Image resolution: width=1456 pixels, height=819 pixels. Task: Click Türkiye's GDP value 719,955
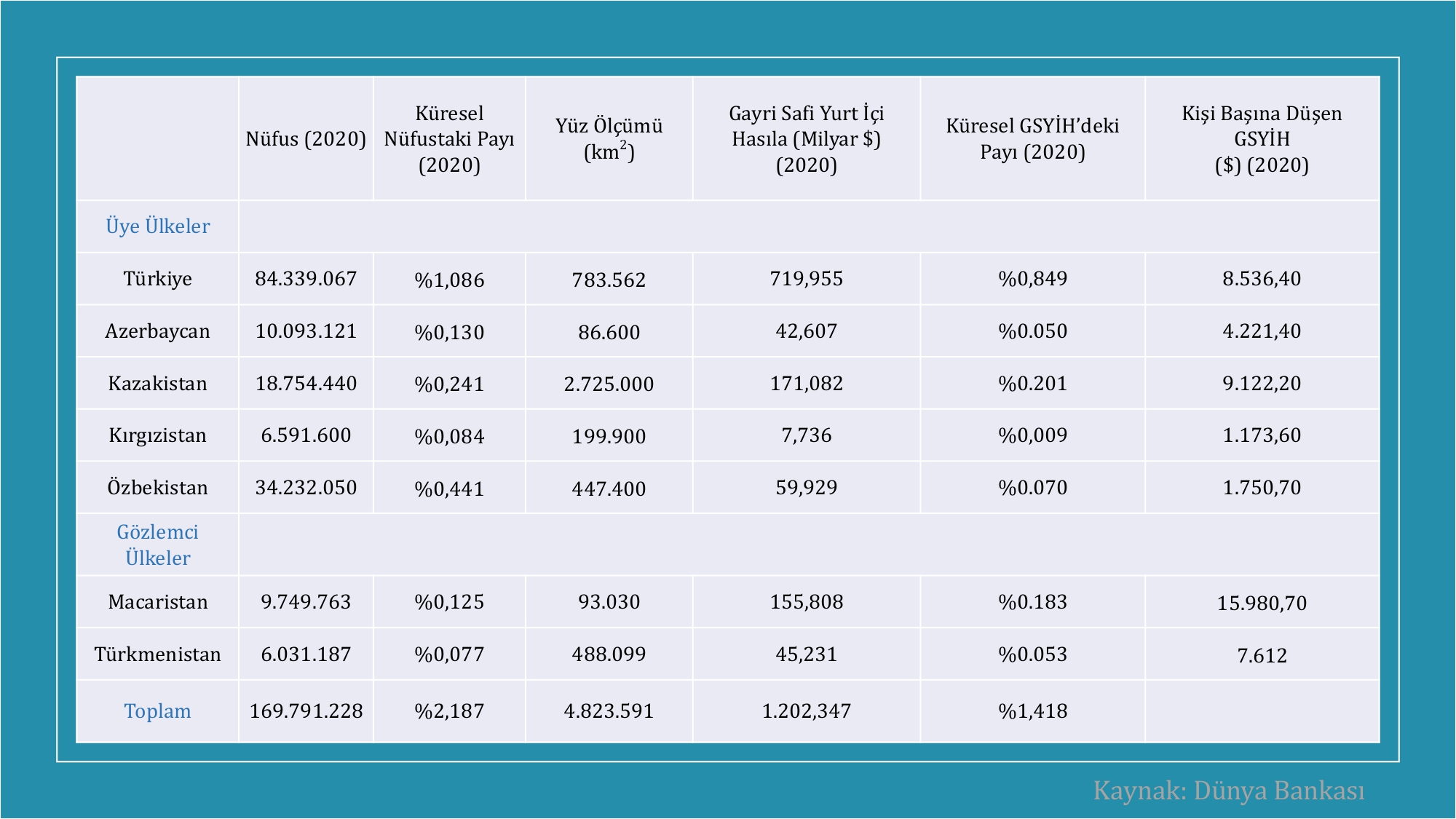(x=806, y=279)
